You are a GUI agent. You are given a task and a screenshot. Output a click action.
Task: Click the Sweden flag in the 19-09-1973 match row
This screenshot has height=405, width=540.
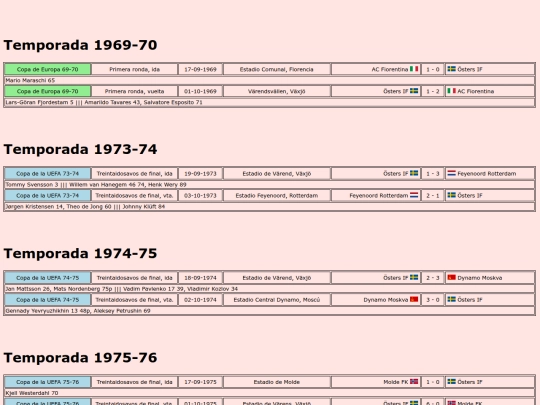pos(414,173)
